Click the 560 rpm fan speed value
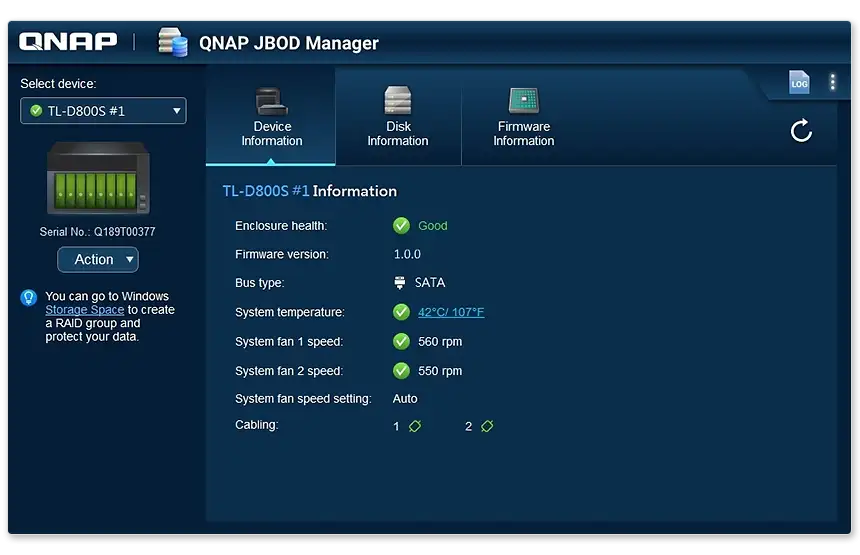 440,342
